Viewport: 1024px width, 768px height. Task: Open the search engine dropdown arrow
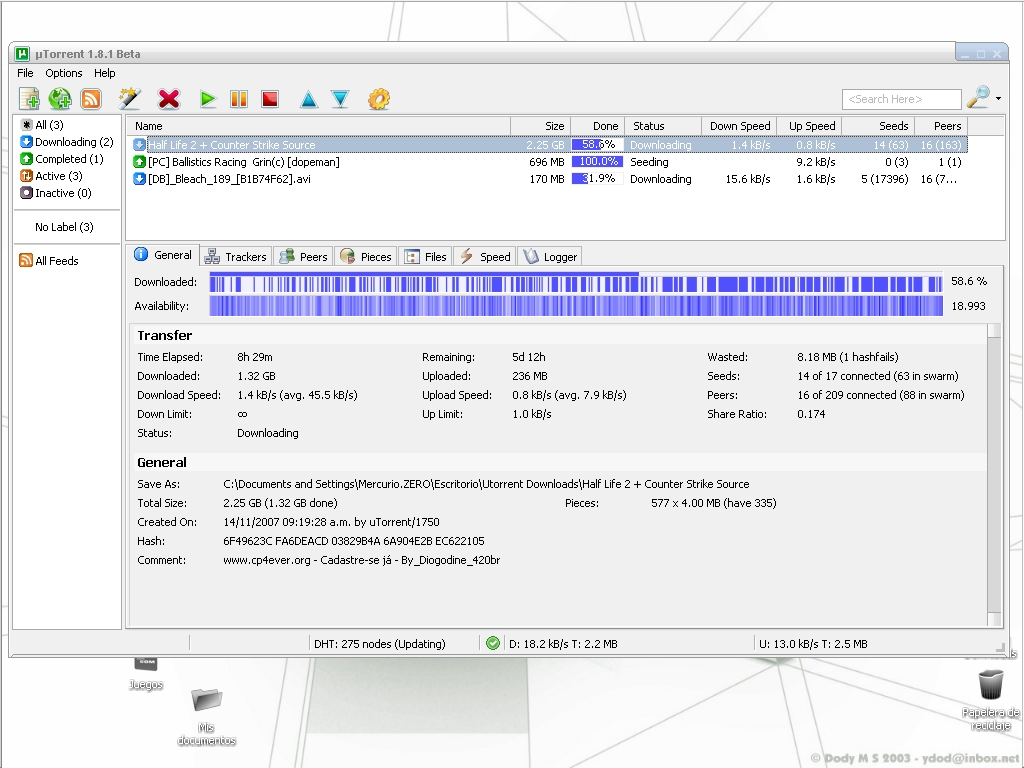click(999, 99)
